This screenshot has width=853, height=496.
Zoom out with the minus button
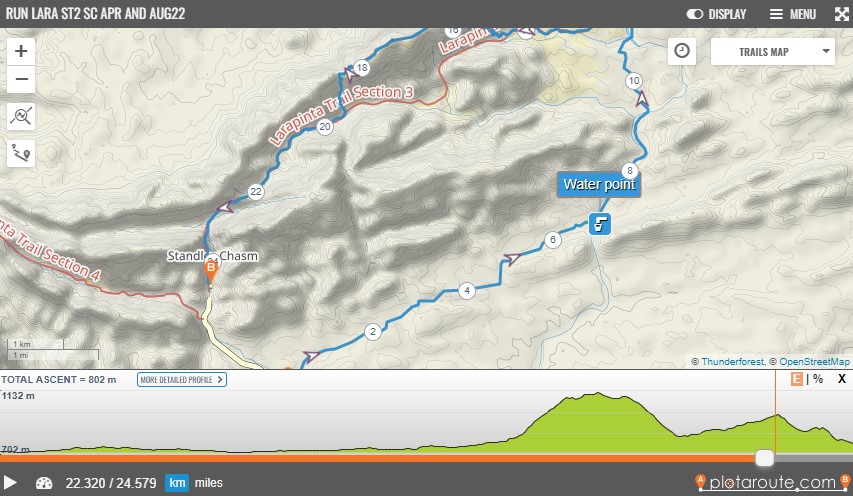(21, 79)
